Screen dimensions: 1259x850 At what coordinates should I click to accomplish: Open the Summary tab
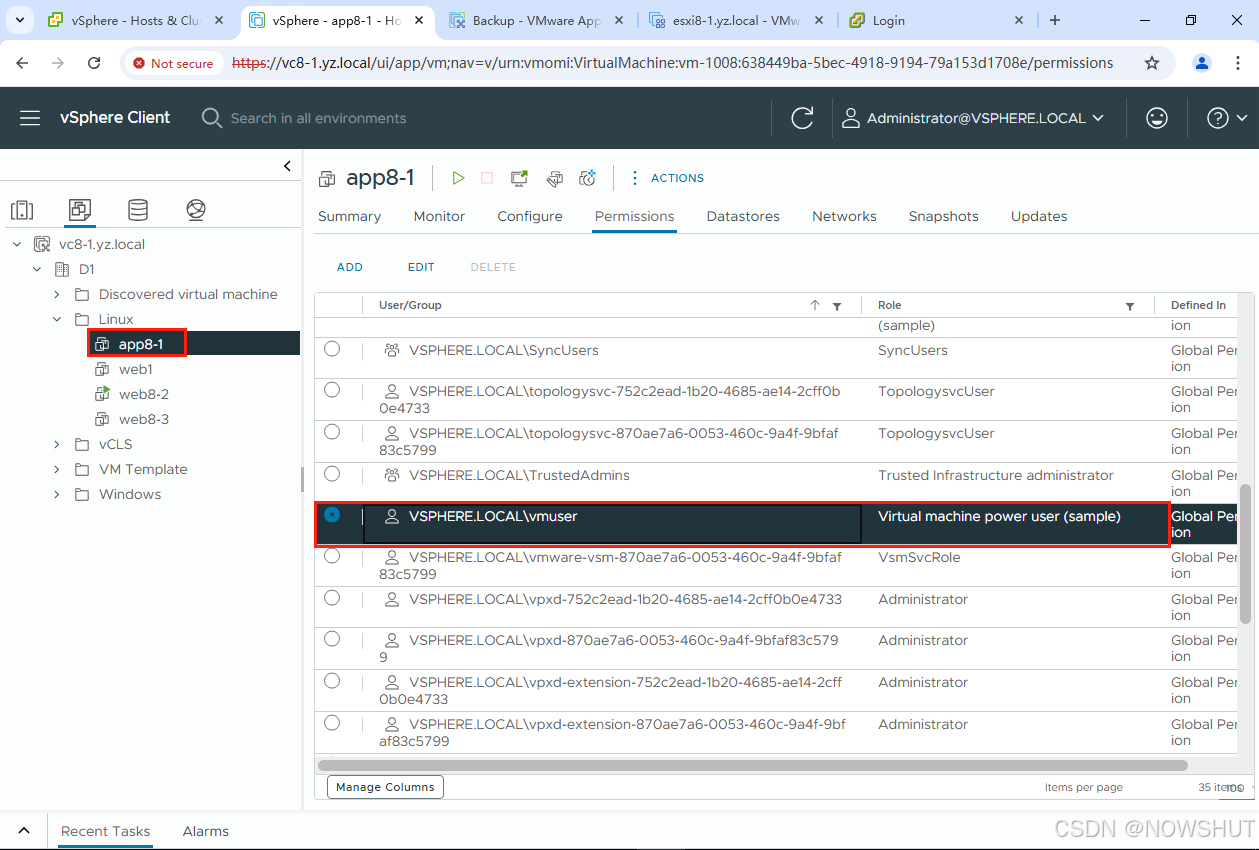[x=349, y=216]
